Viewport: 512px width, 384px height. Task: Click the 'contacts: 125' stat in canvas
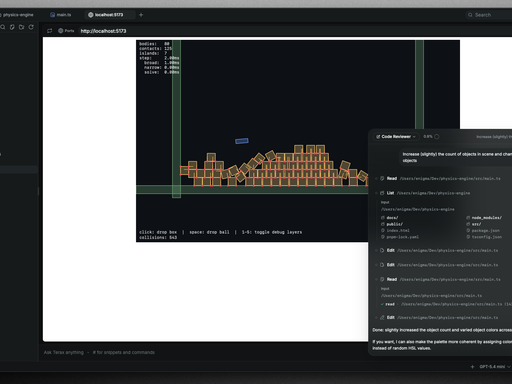coord(155,48)
